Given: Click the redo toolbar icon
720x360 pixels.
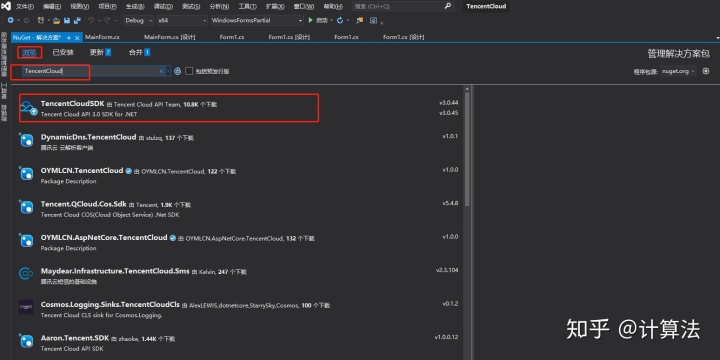Looking at the screenshot, I should 107,21.
